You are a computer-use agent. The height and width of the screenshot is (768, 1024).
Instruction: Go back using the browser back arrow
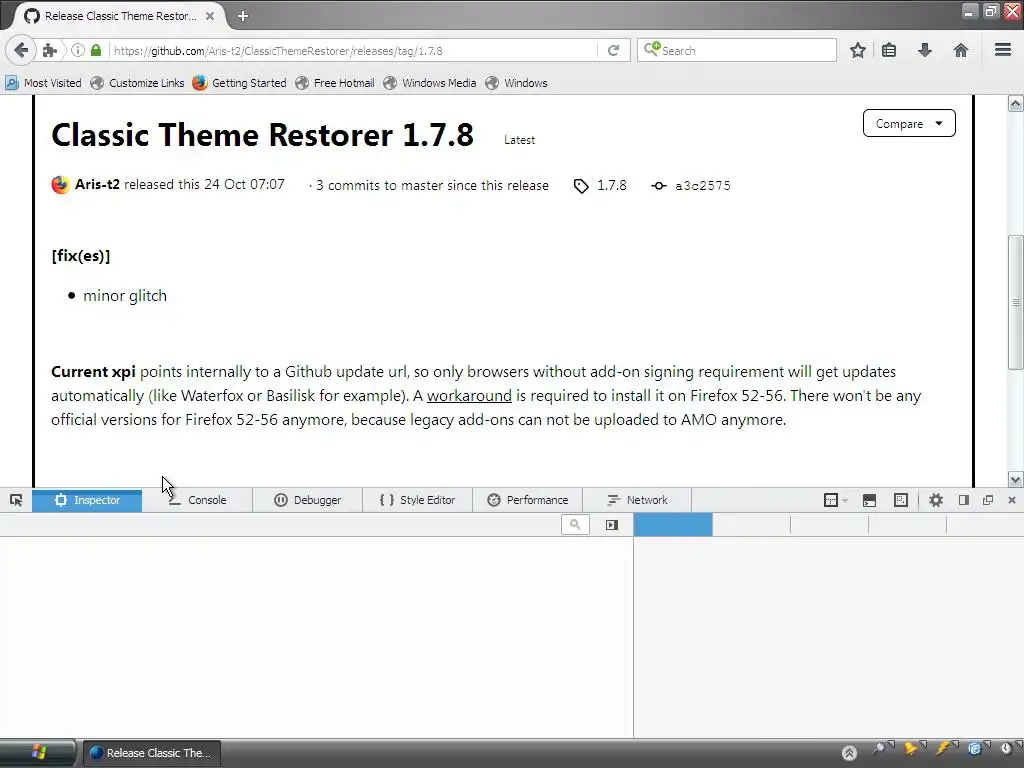pyautogui.click(x=21, y=50)
